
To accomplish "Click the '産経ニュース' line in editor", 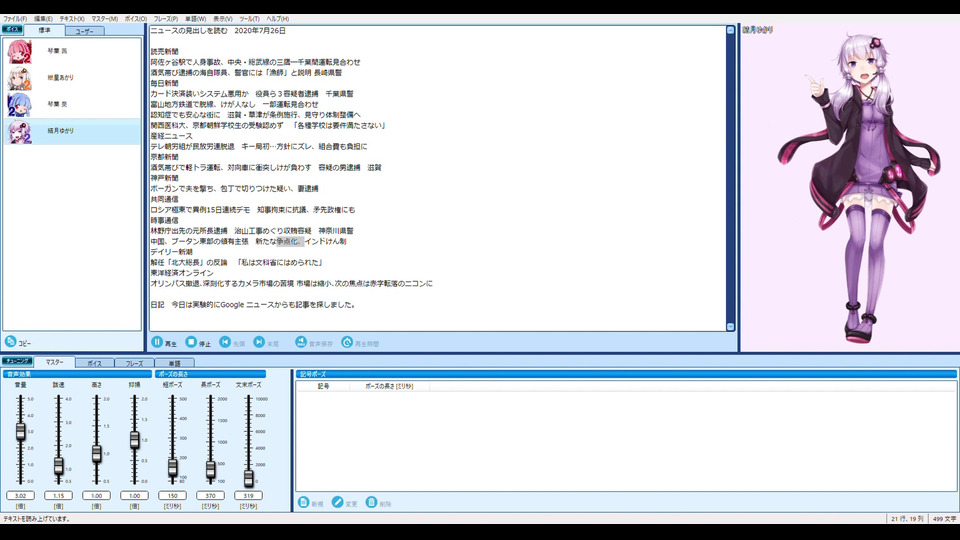I will click(171, 136).
